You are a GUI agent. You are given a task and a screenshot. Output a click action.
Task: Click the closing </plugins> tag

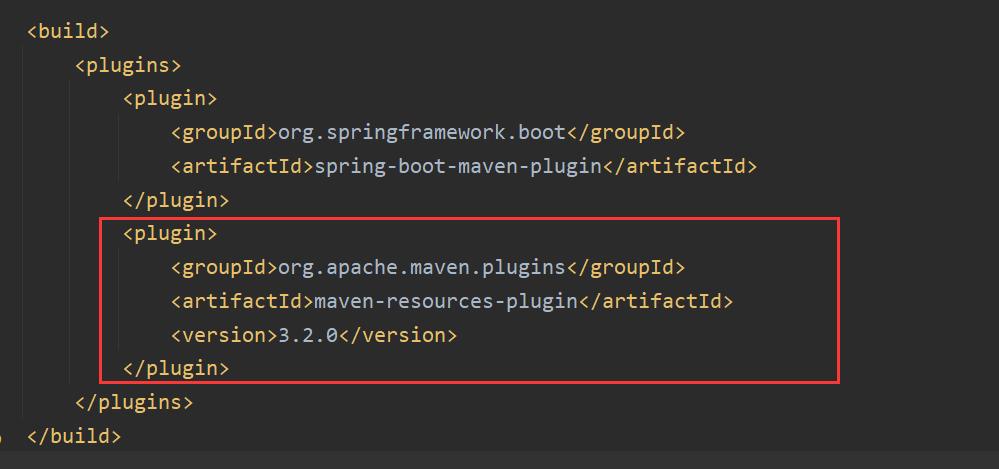click(x=134, y=403)
